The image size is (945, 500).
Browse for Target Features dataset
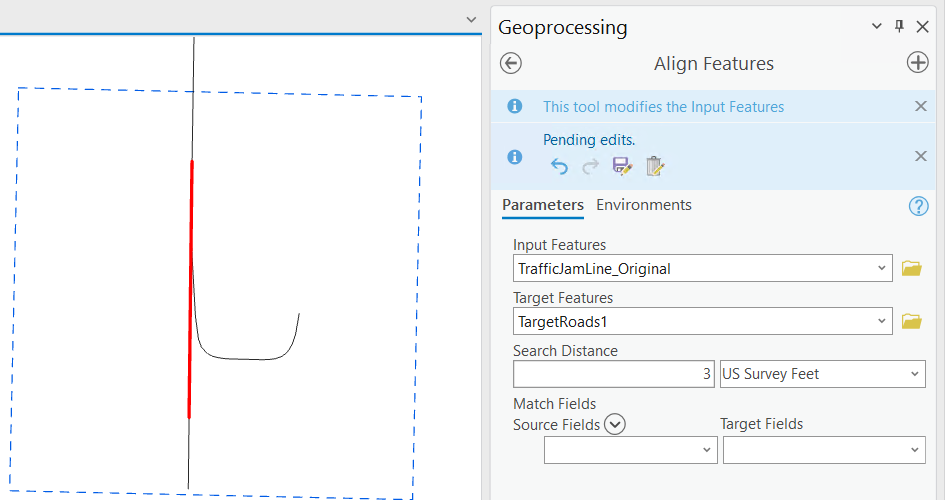click(x=911, y=321)
